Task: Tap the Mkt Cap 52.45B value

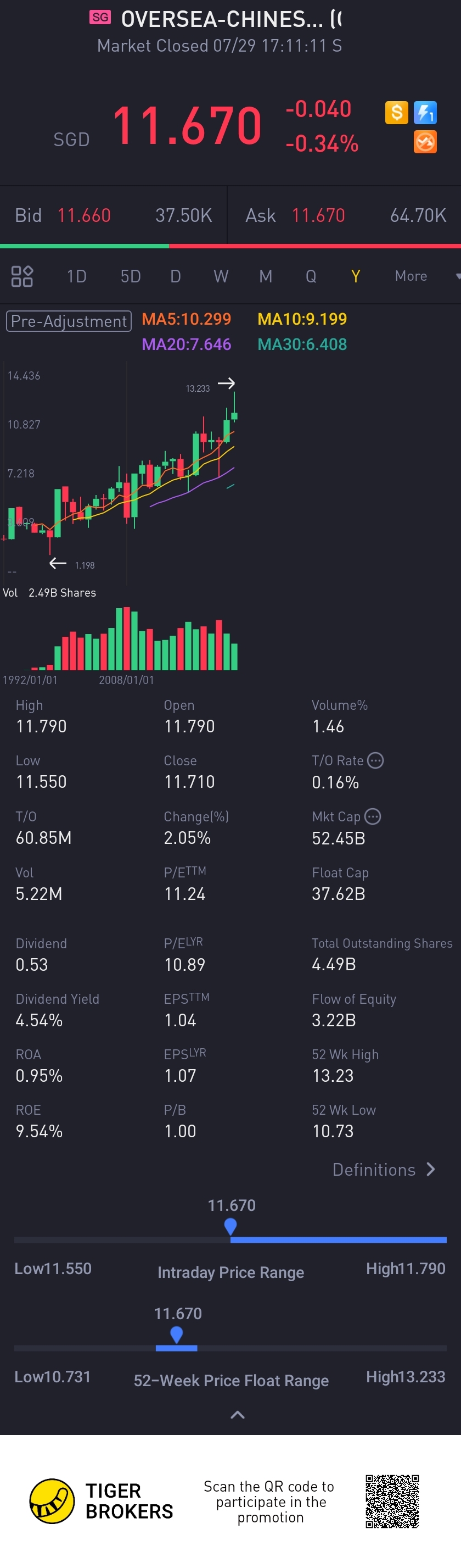Action: (x=338, y=838)
